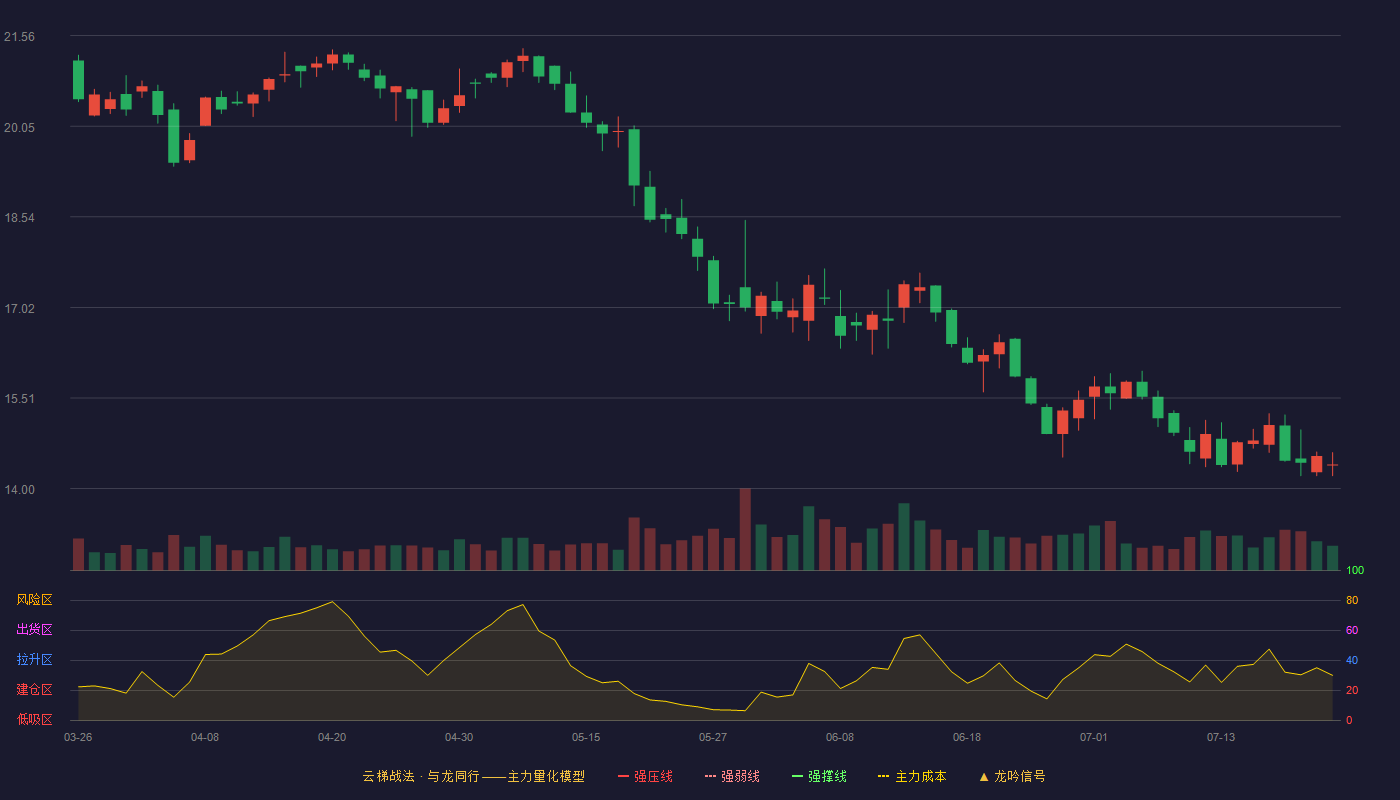Click the red dash icon beside 强压线
1400x800 pixels.
623,776
